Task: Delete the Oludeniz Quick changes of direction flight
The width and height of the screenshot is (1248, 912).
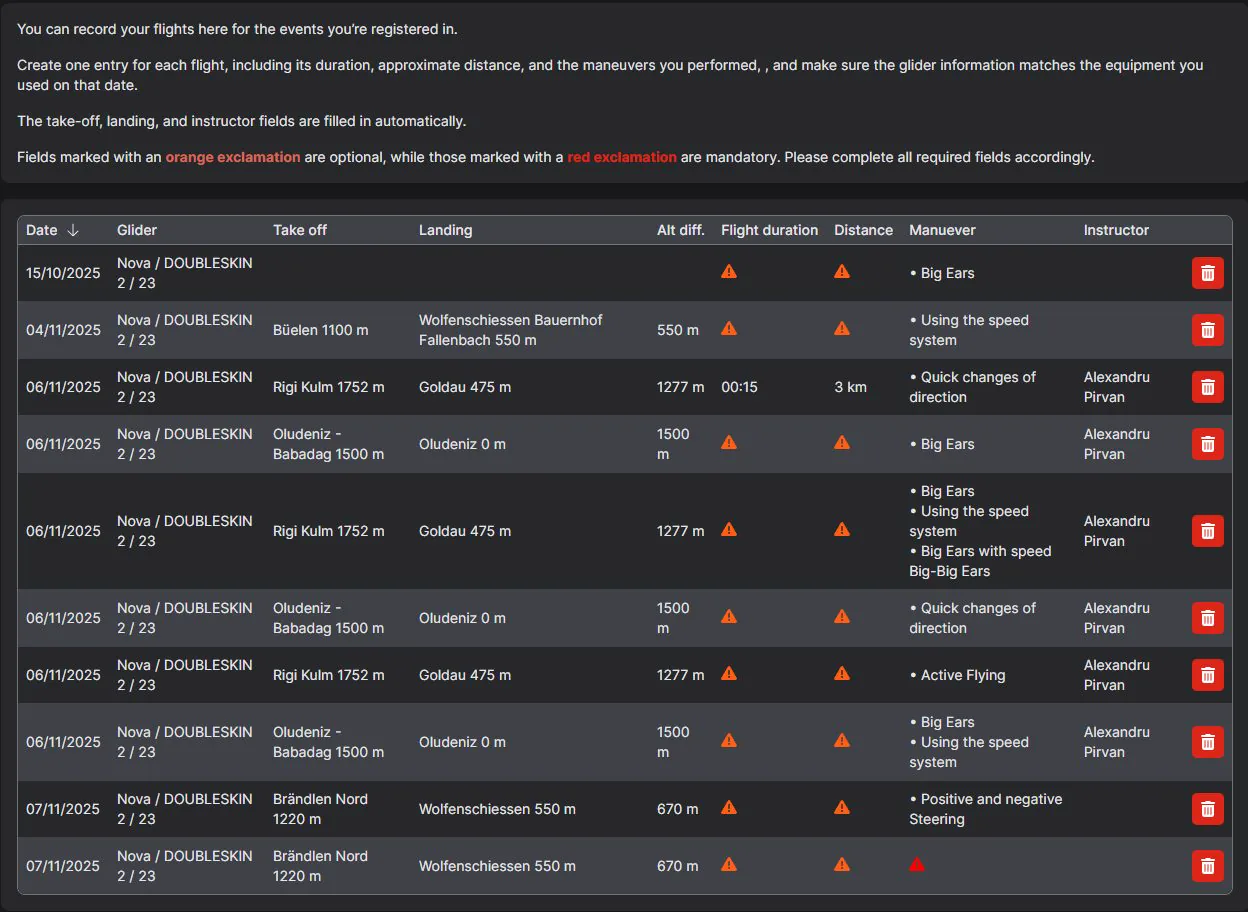Action: [1207, 618]
